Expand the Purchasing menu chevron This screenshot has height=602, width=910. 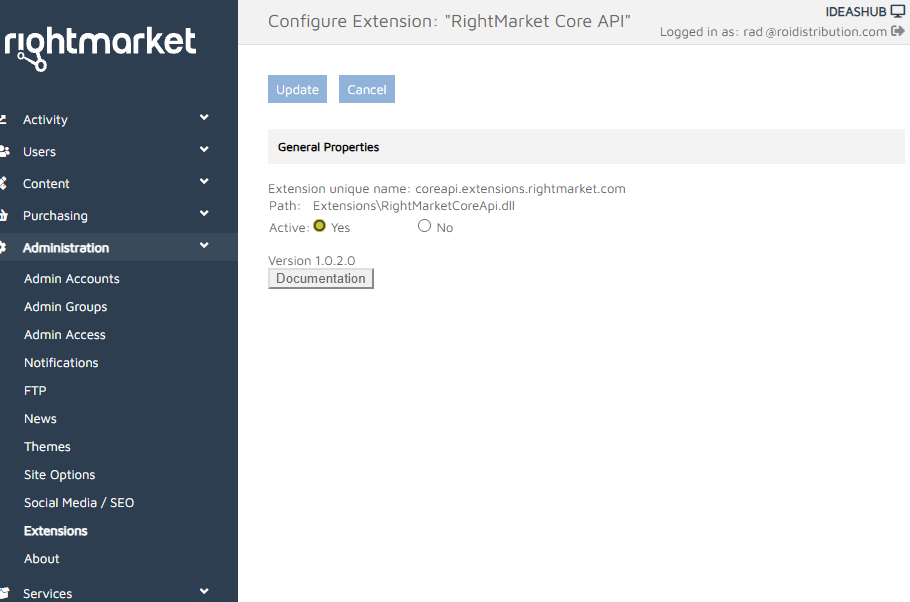pyautogui.click(x=203, y=215)
